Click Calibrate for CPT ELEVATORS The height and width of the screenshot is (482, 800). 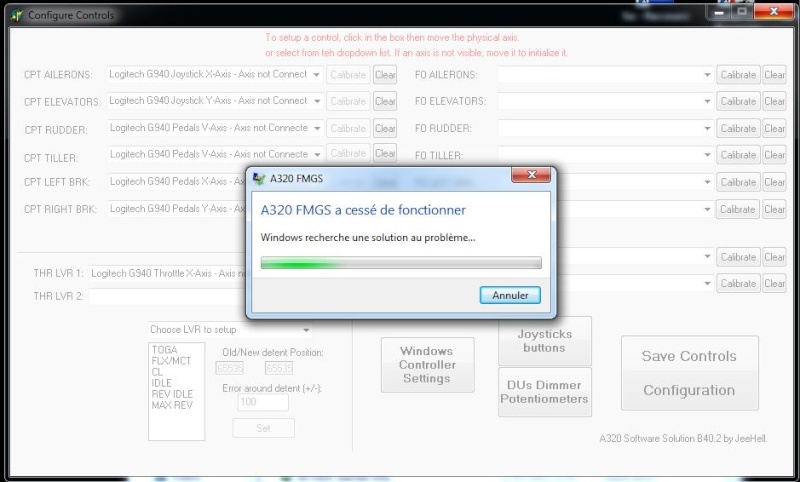[x=348, y=101]
